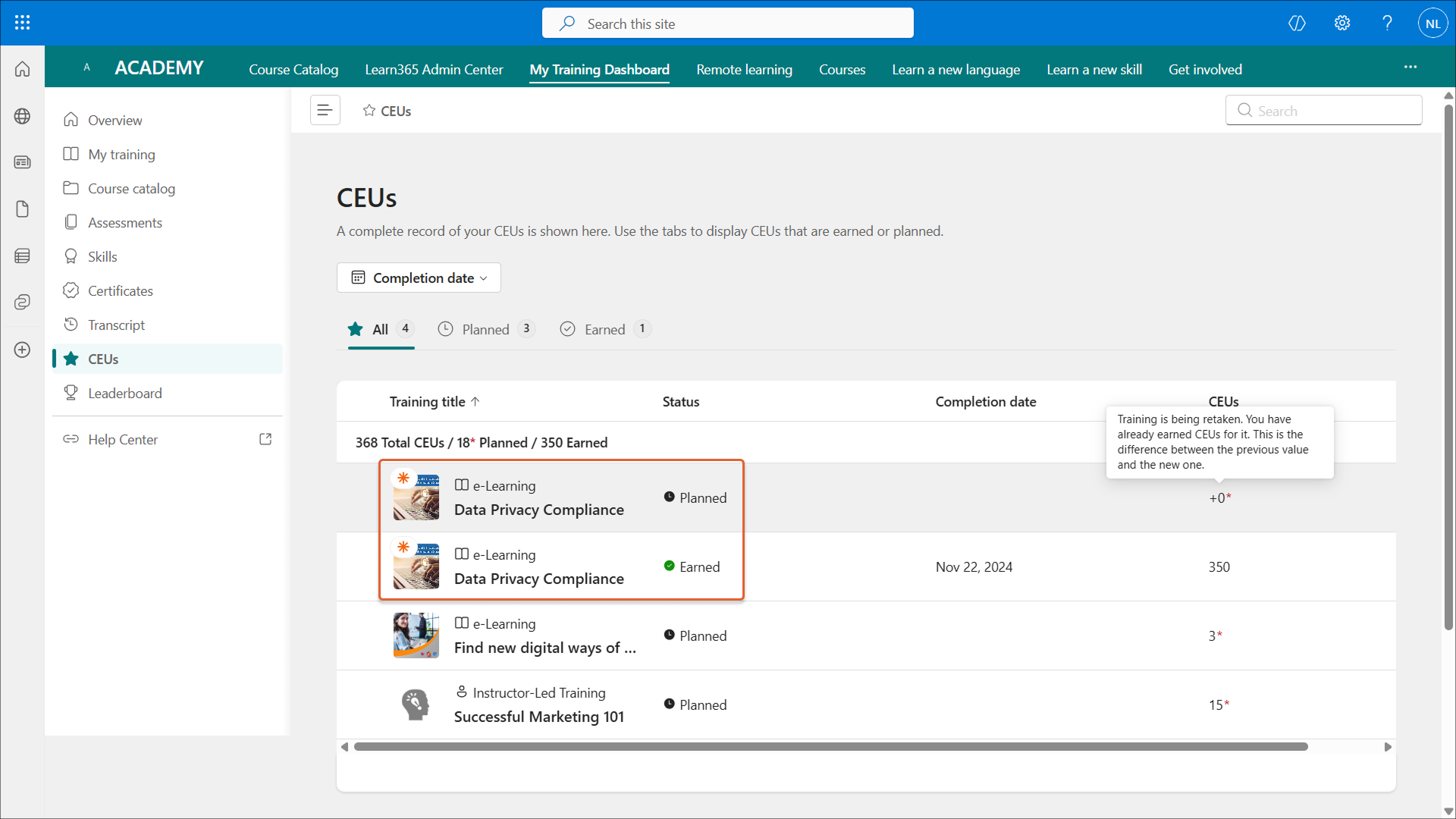The image size is (1456, 819).
Task: Open the more options ellipsis in navigation
Action: click(x=1410, y=67)
